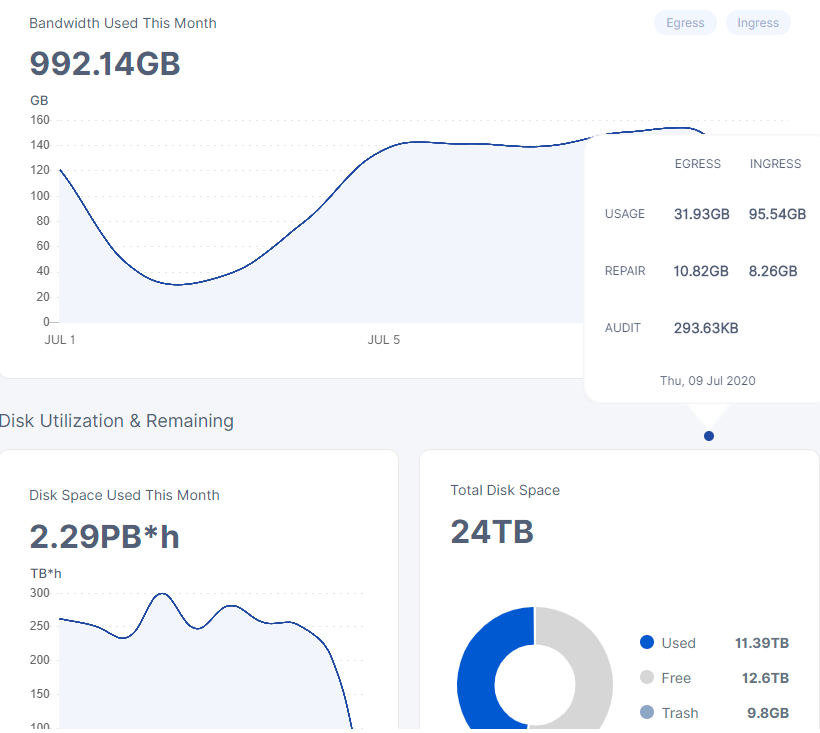Viewport: 820px width, 733px height.
Task: Click the 24TB total disk space figure
Action: point(492,532)
